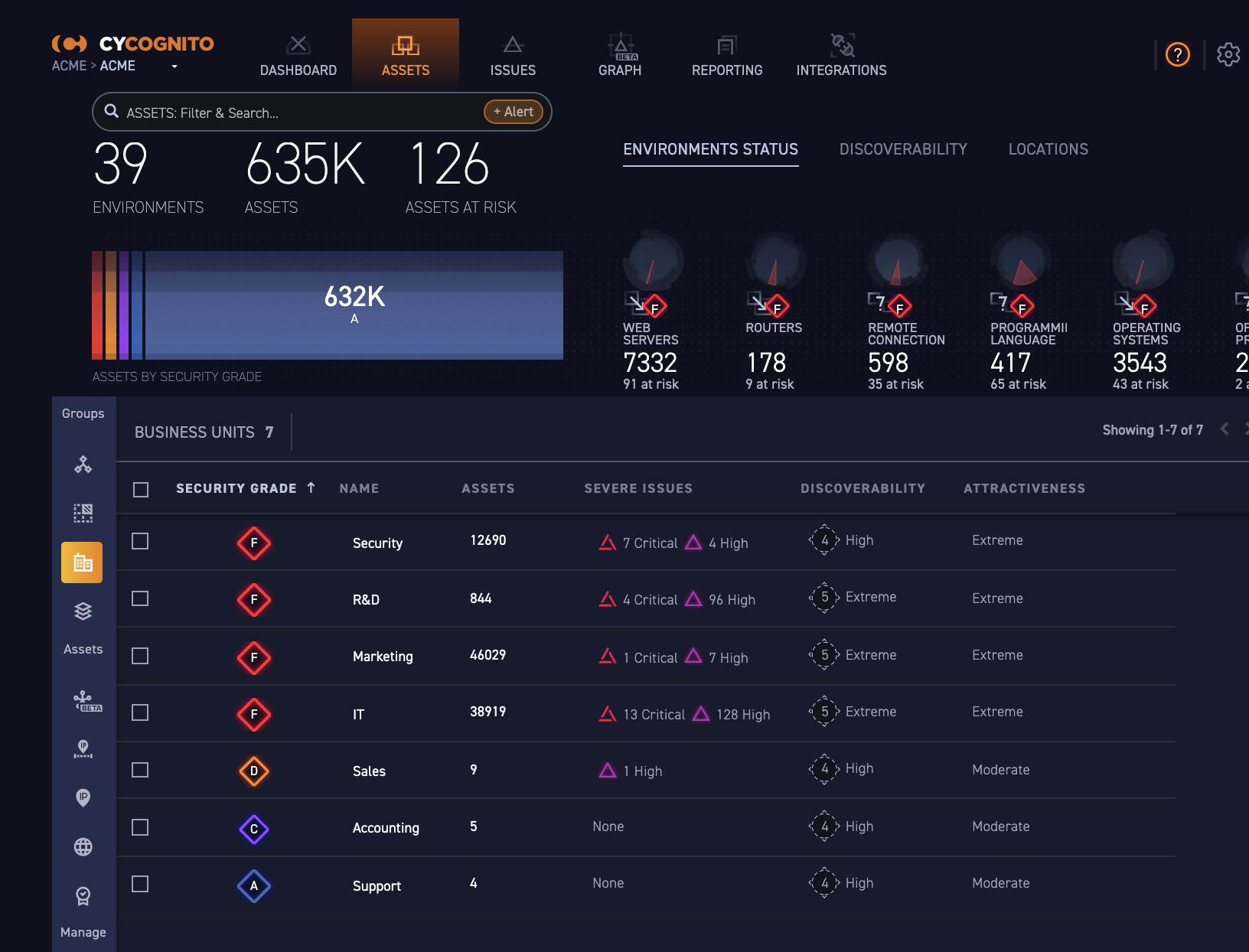Screen dimensions: 1249x952
Task: Click the red F segment in security grade bar
Action: coord(96,305)
